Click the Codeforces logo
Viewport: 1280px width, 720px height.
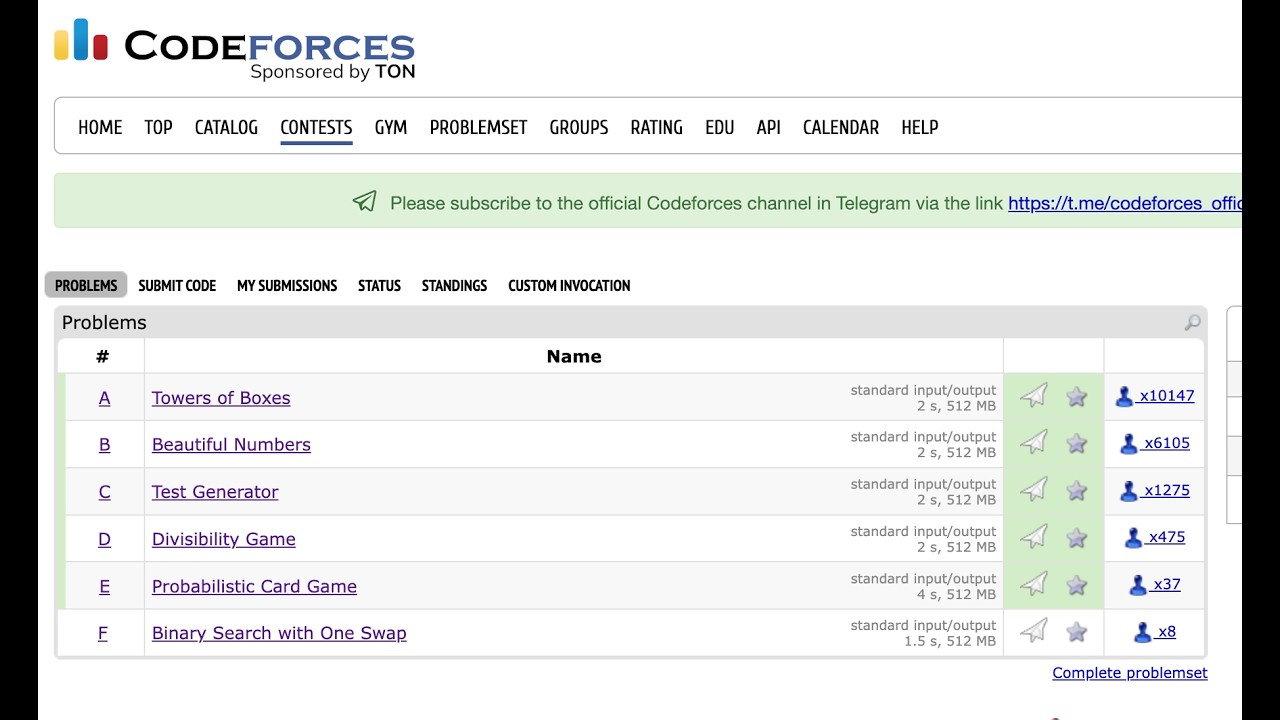[x=234, y=49]
